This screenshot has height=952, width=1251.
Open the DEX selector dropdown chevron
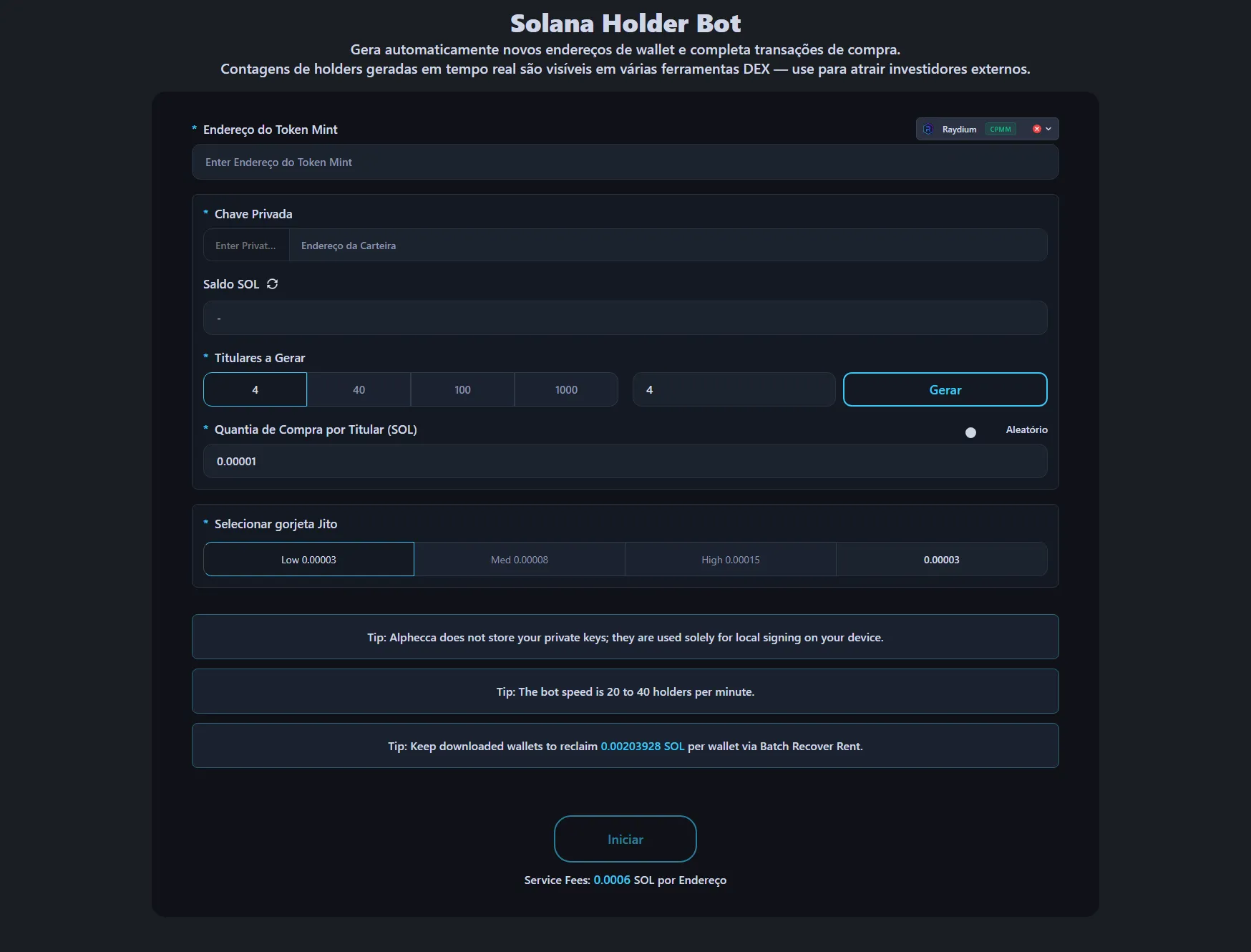(1048, 129)
